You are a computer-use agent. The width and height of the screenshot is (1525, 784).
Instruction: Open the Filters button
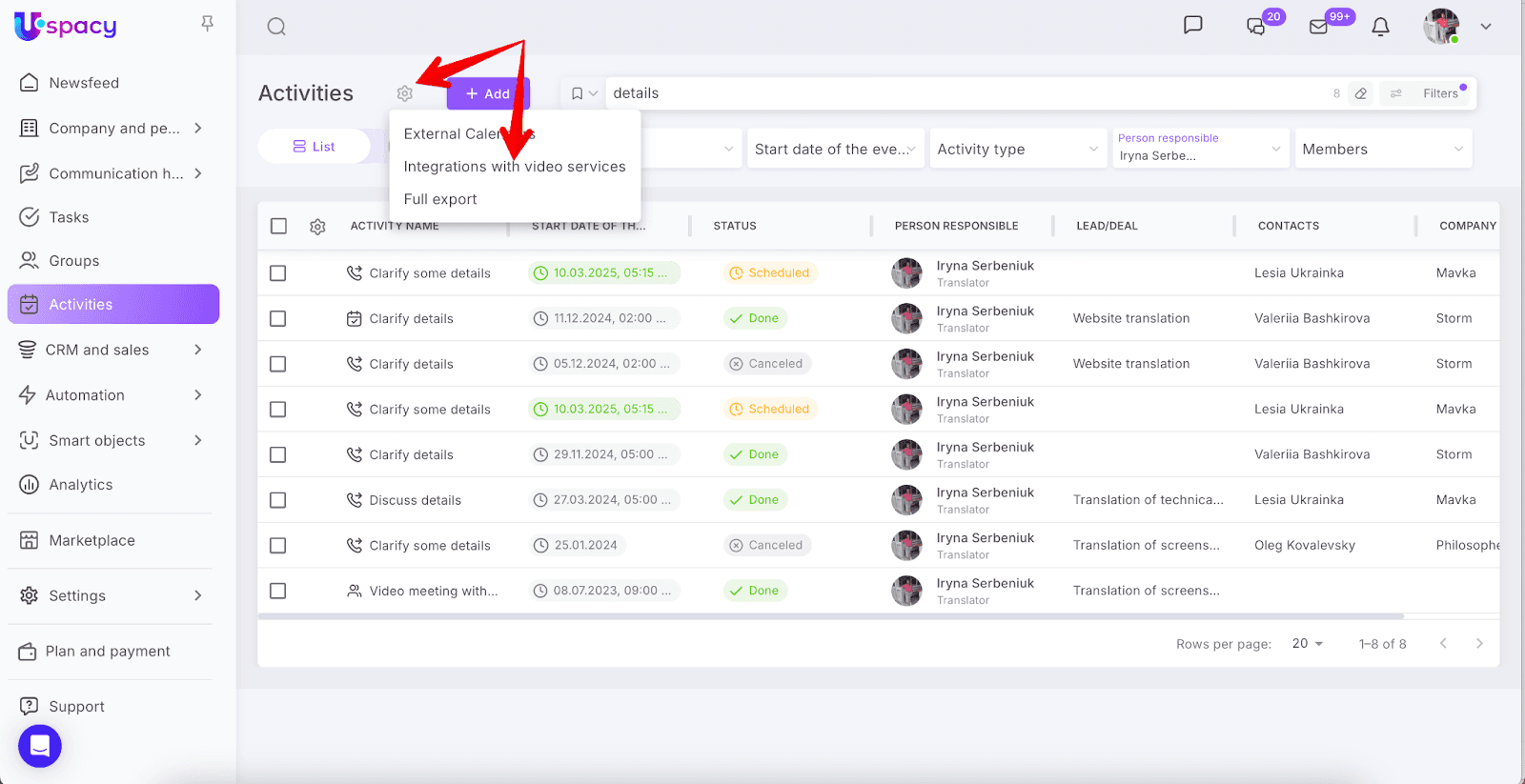[1430, 93]
